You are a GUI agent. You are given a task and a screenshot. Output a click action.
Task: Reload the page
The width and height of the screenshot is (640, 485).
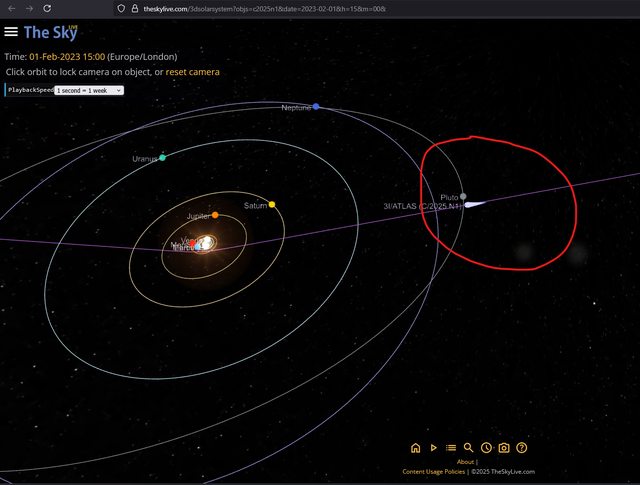47,9
